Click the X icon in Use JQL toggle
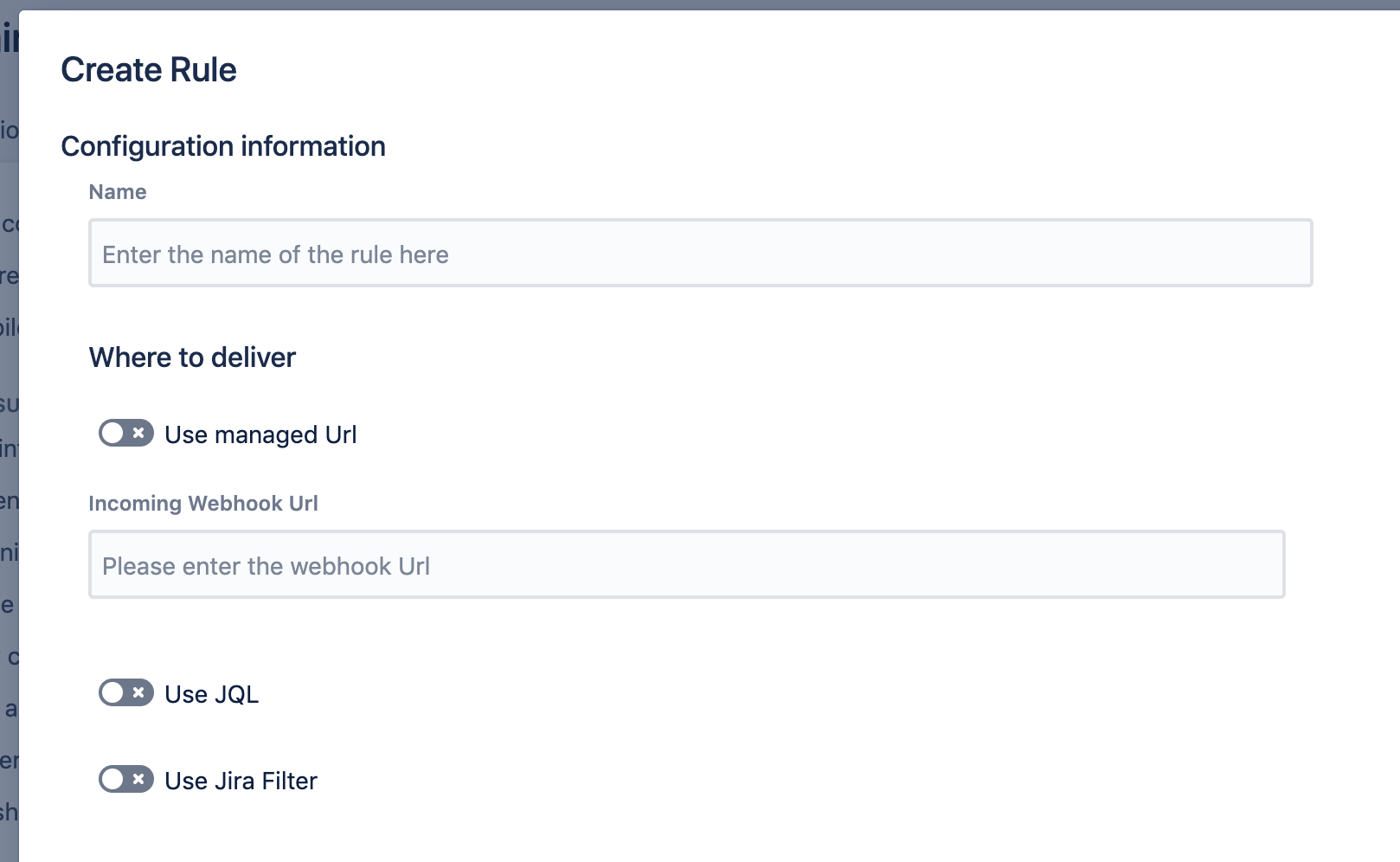 pos(138,692)
